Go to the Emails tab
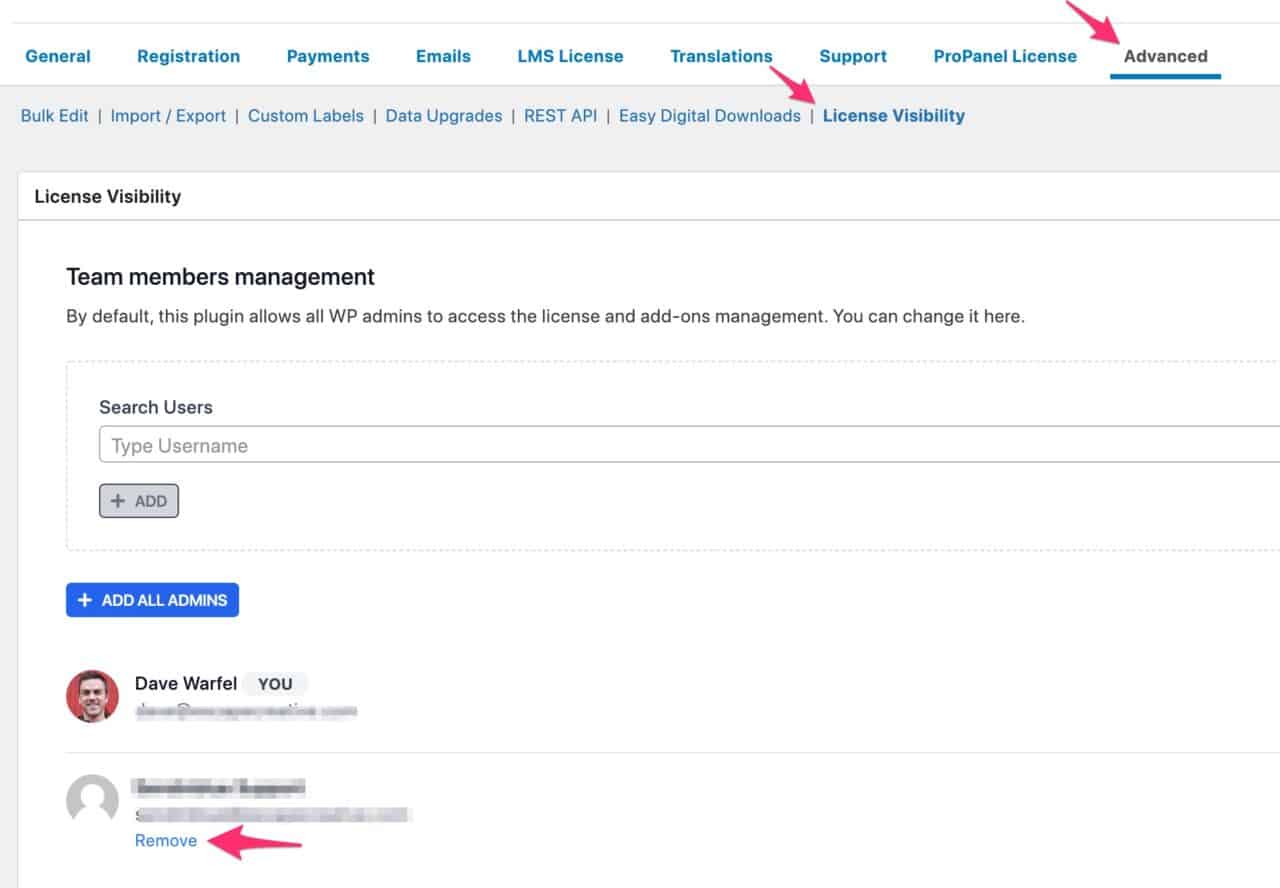 click(443, 56)
